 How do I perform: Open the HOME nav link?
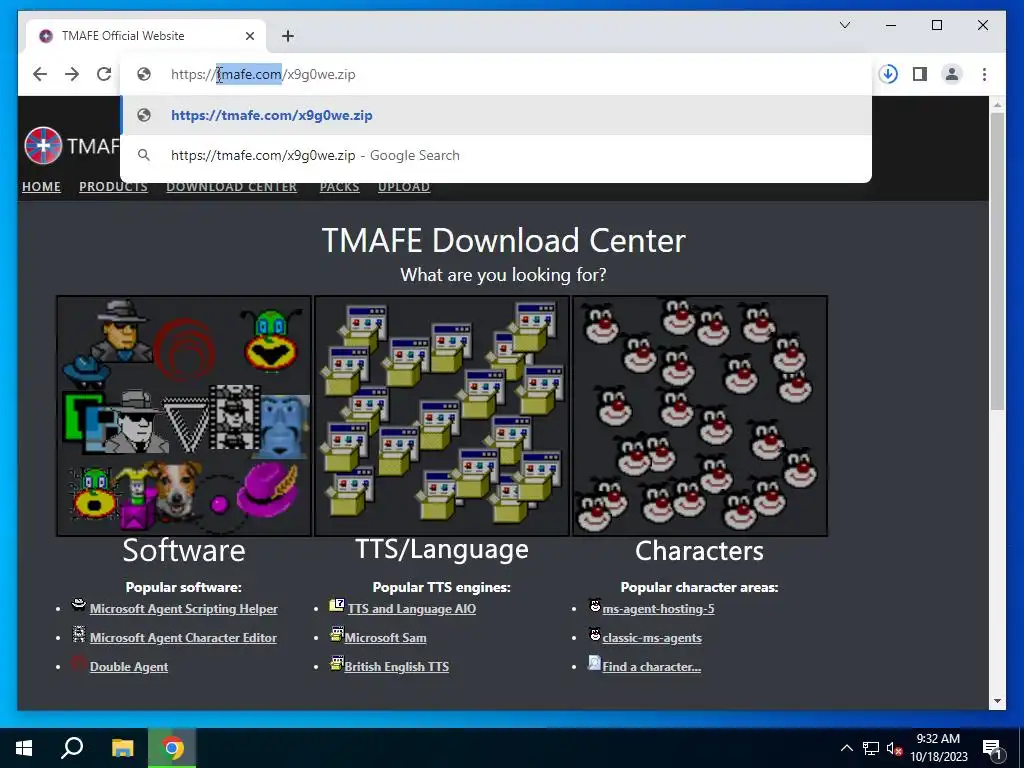coord(41,187)
